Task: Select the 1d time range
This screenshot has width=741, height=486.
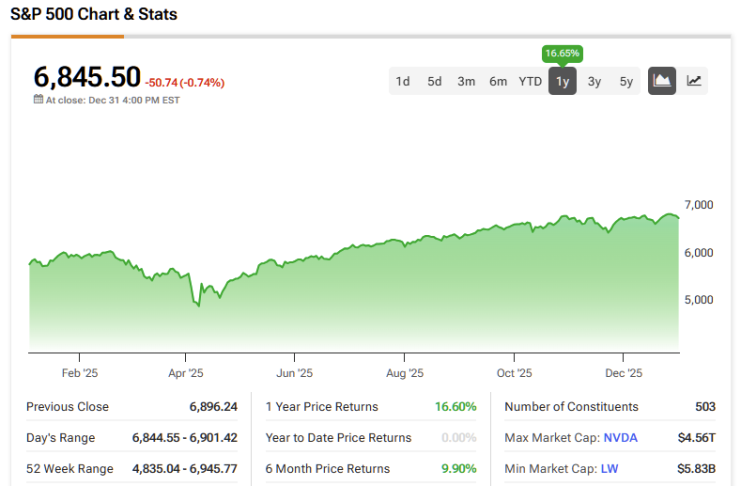Action: point(403,81)
